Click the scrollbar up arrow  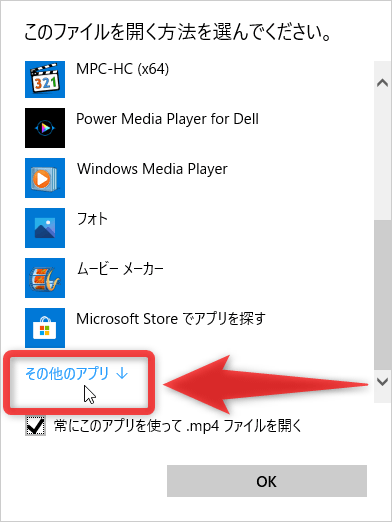(382, 83)
